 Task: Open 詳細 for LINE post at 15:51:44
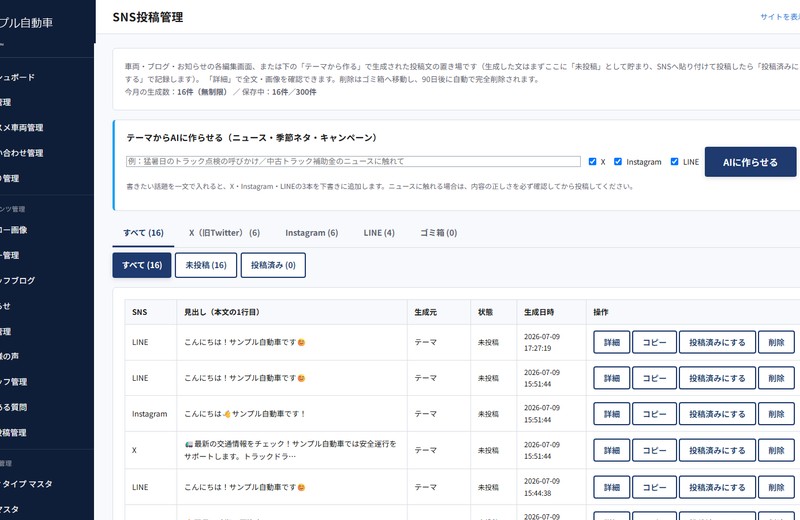tap(612, 378)
